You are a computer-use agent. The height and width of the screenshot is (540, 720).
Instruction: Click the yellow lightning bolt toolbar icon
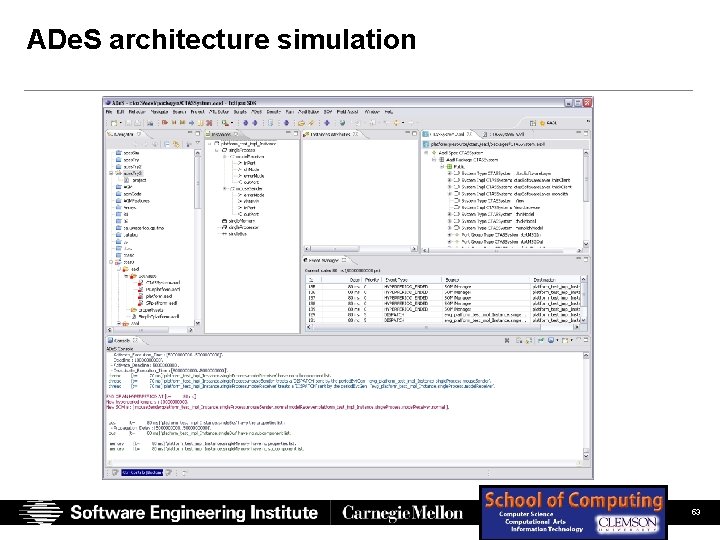click(311, 123)
